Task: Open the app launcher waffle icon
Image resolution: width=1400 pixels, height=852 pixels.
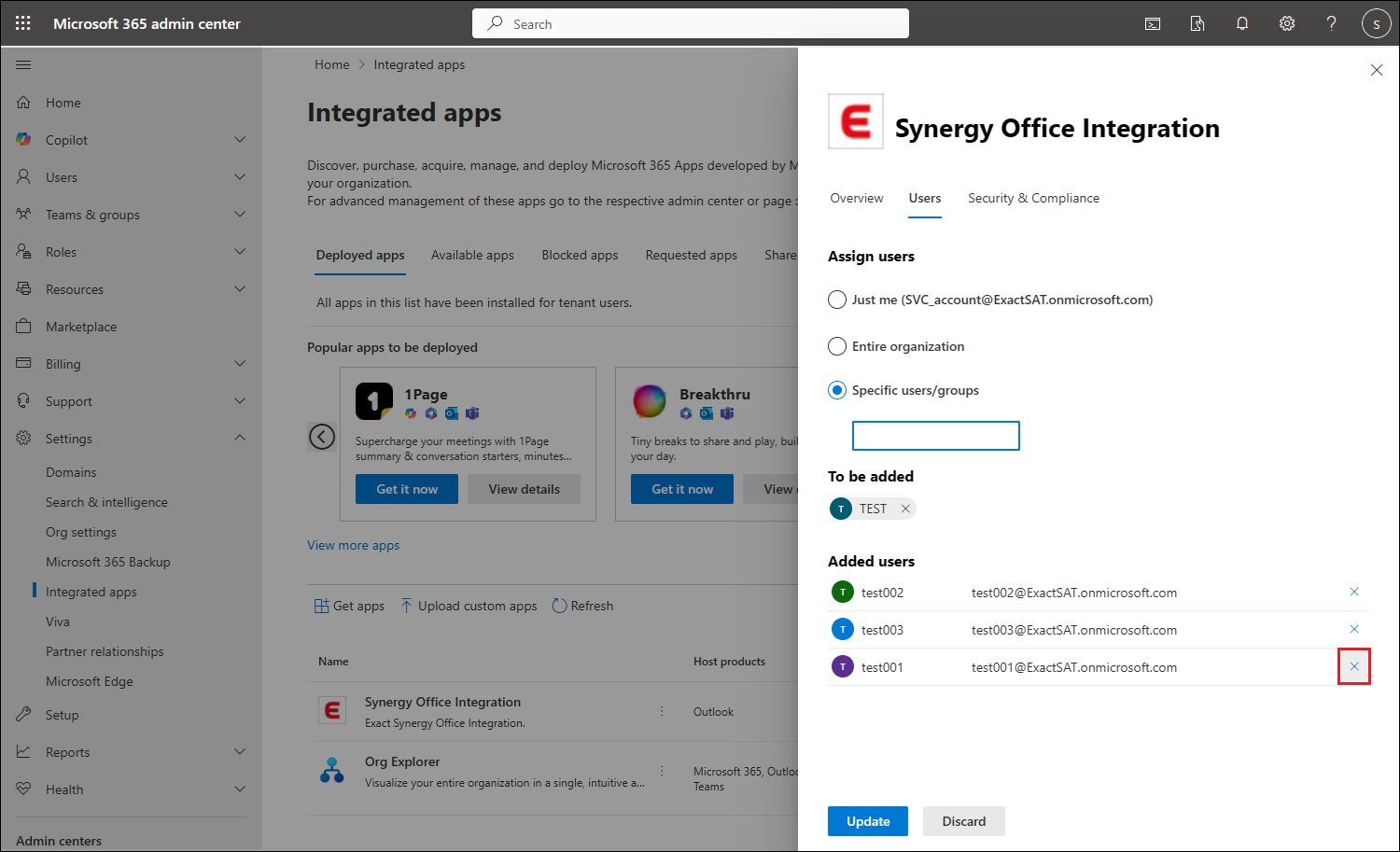Action: (x=23, y=23)
